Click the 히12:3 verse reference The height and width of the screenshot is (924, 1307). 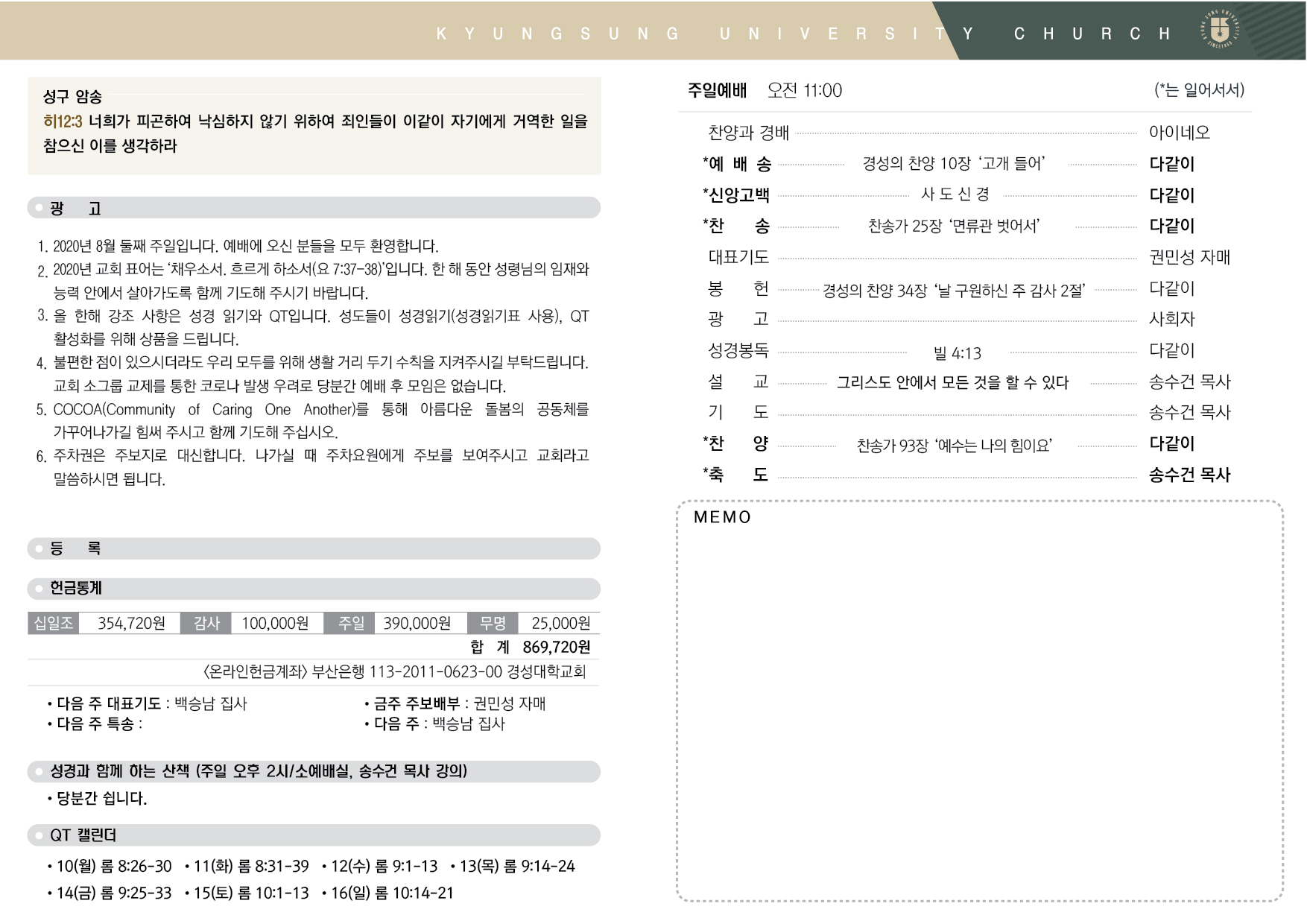tap(63, 121)
